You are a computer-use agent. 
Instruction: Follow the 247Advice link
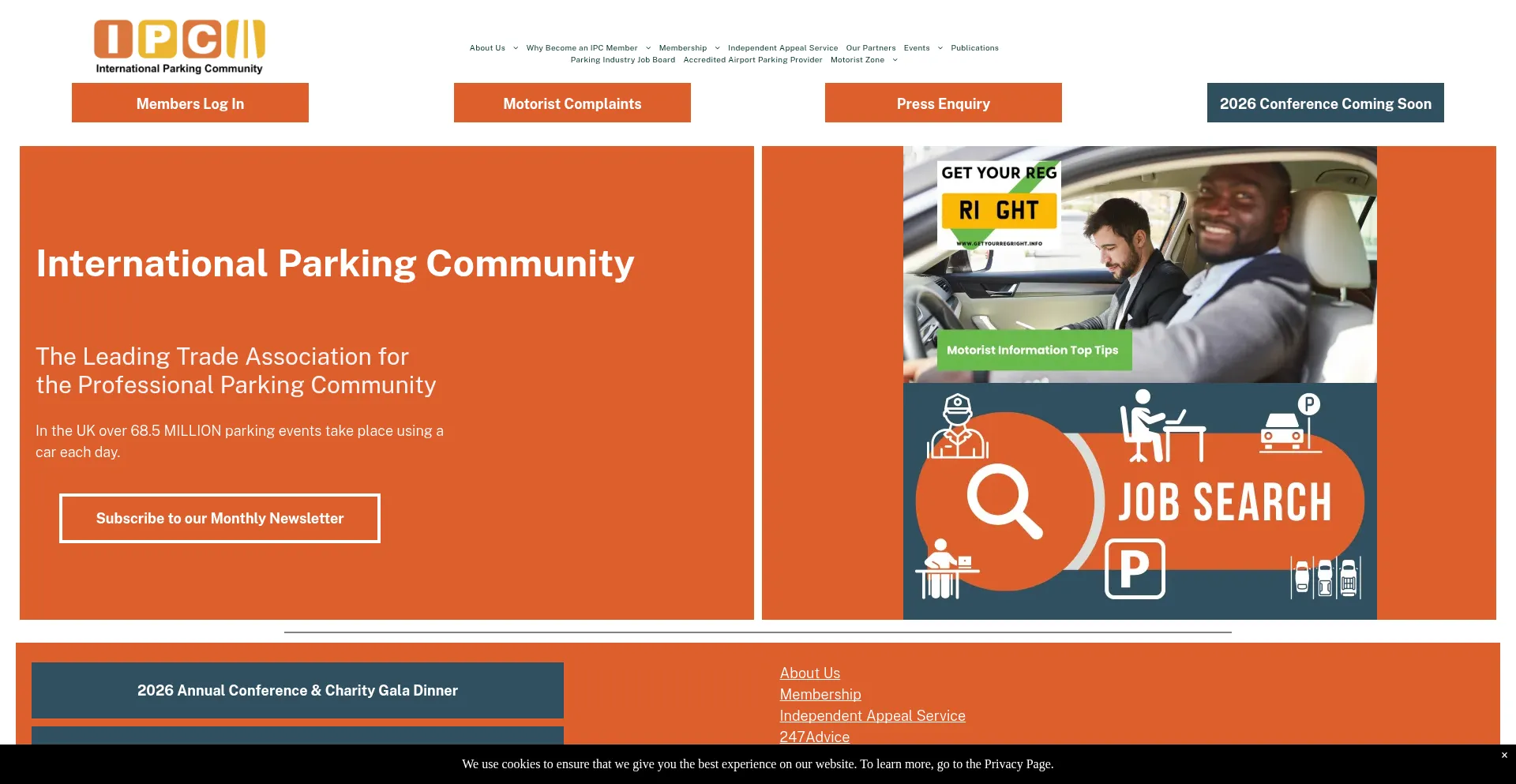tap(814, 737)
